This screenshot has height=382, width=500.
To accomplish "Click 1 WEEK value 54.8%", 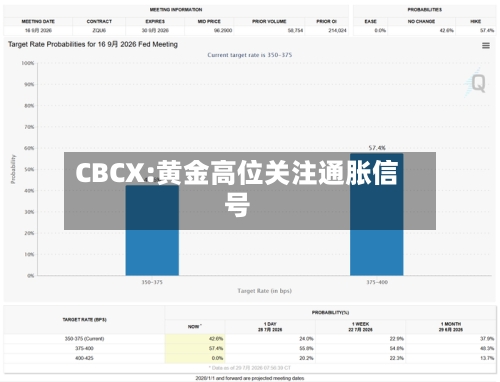I will point(397,348).
